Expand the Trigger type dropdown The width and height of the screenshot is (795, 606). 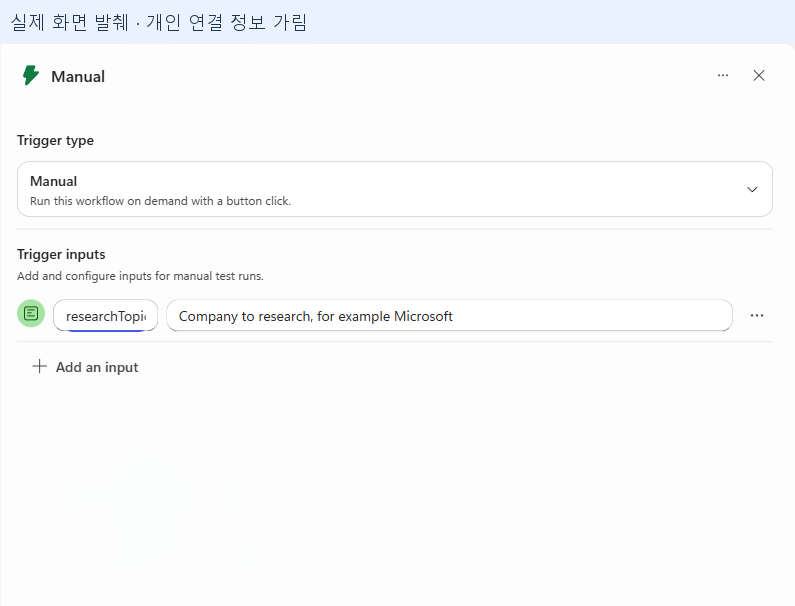394,189
